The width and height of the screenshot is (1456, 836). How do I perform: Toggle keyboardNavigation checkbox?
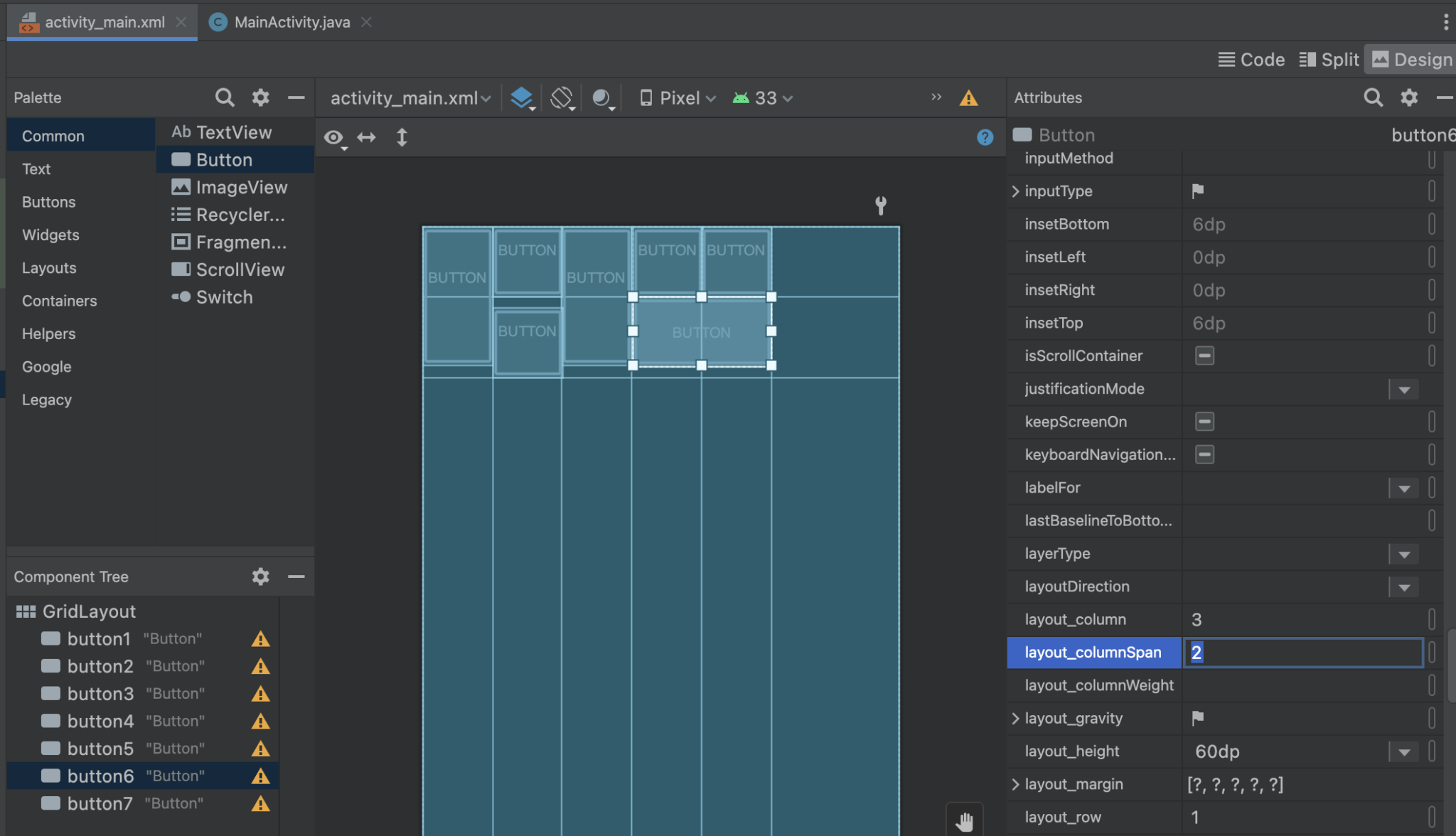(1204, 454)
